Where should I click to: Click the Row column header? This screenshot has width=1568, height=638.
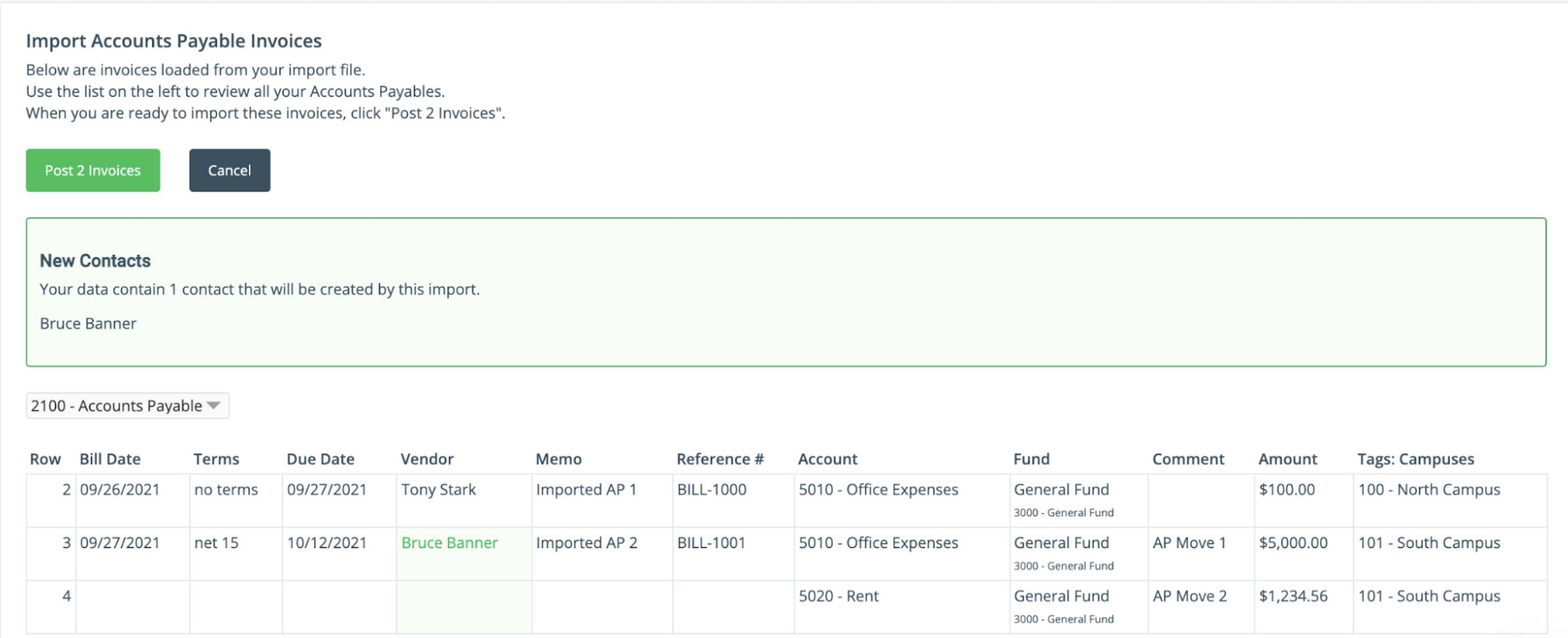pos(45,459)
